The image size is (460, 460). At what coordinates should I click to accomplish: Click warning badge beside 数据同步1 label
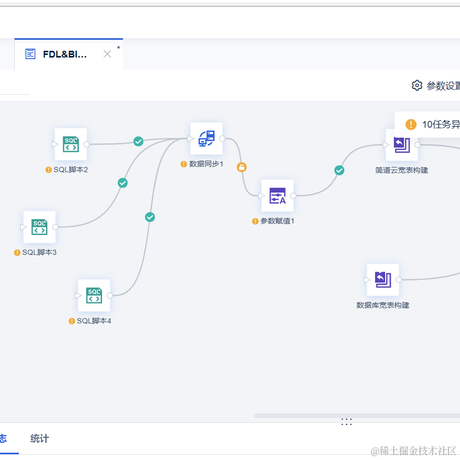click(184, 164)
